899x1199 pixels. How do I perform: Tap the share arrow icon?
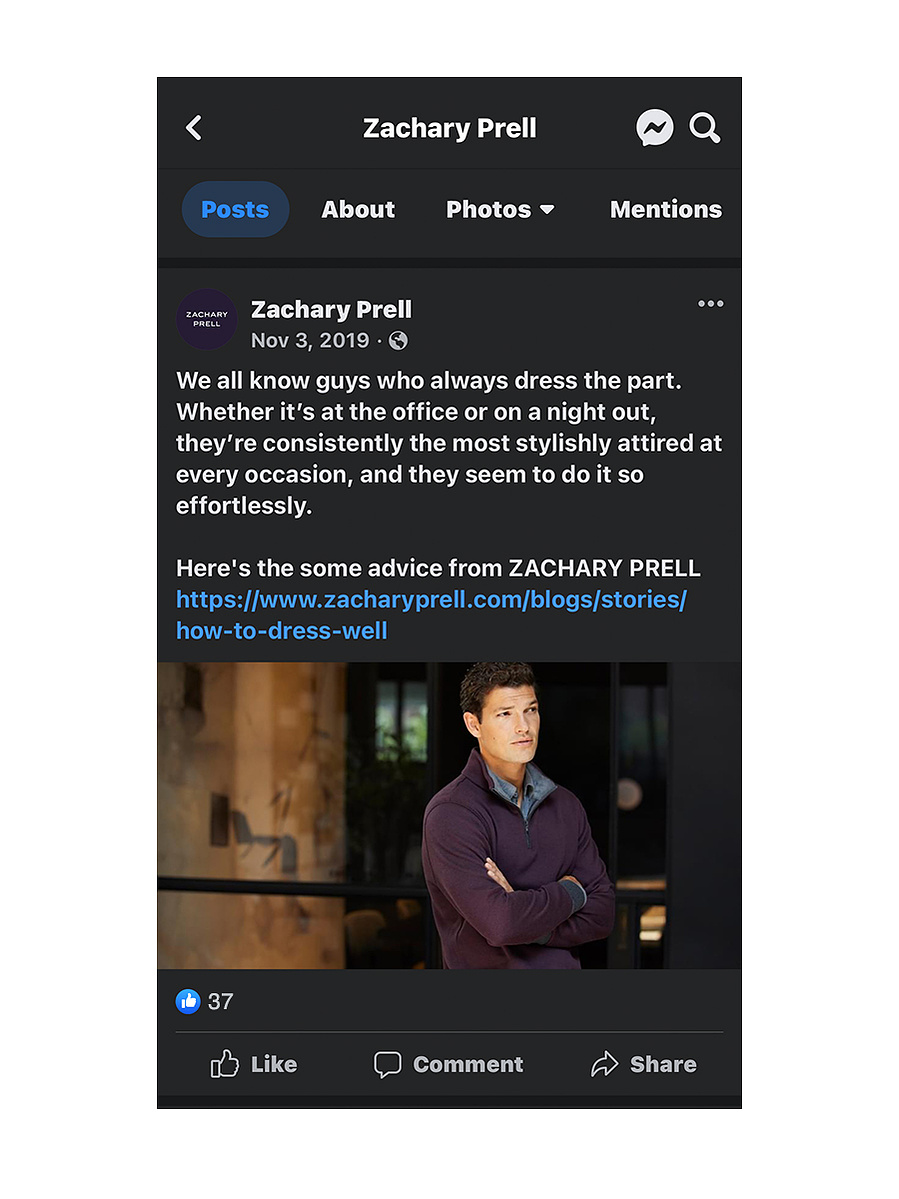[605, 1064]
